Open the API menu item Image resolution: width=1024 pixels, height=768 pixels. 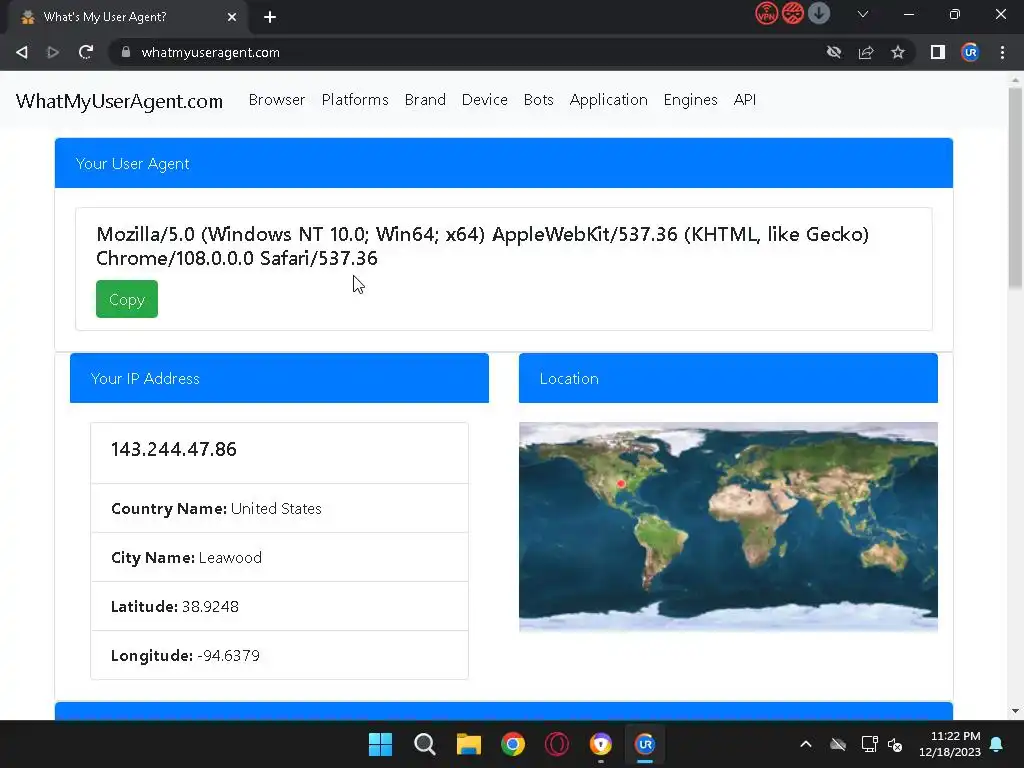(x=744, y=100)
